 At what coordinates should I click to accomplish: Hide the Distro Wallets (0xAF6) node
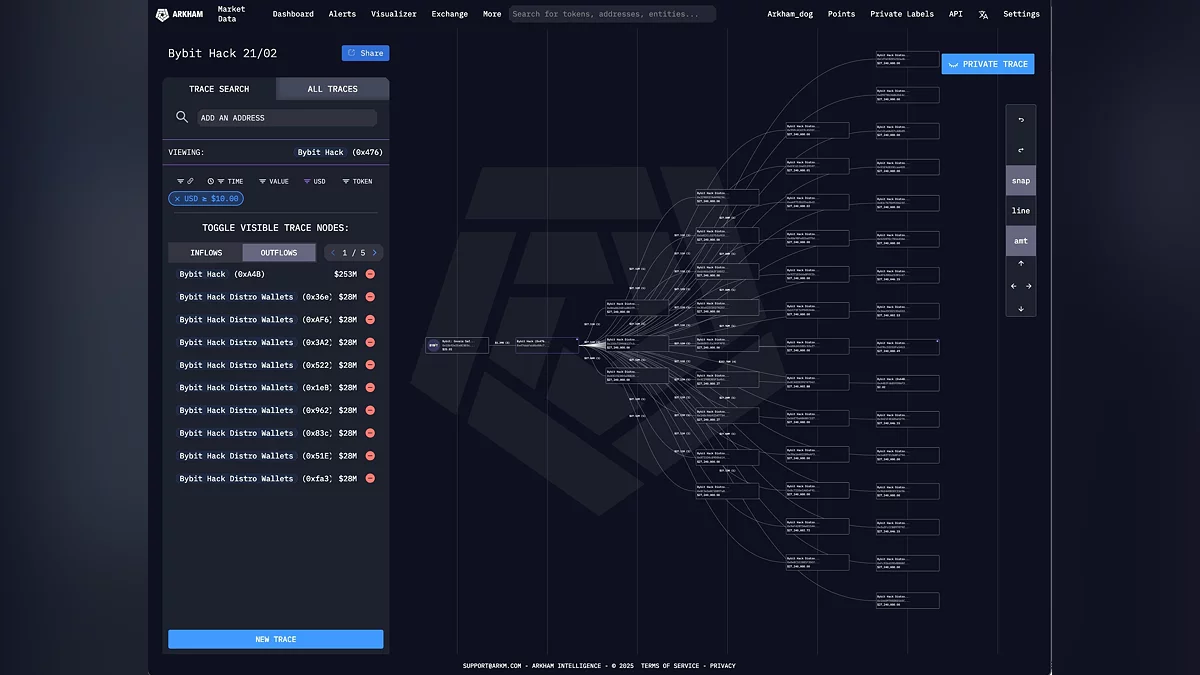(x=370, y=320)
